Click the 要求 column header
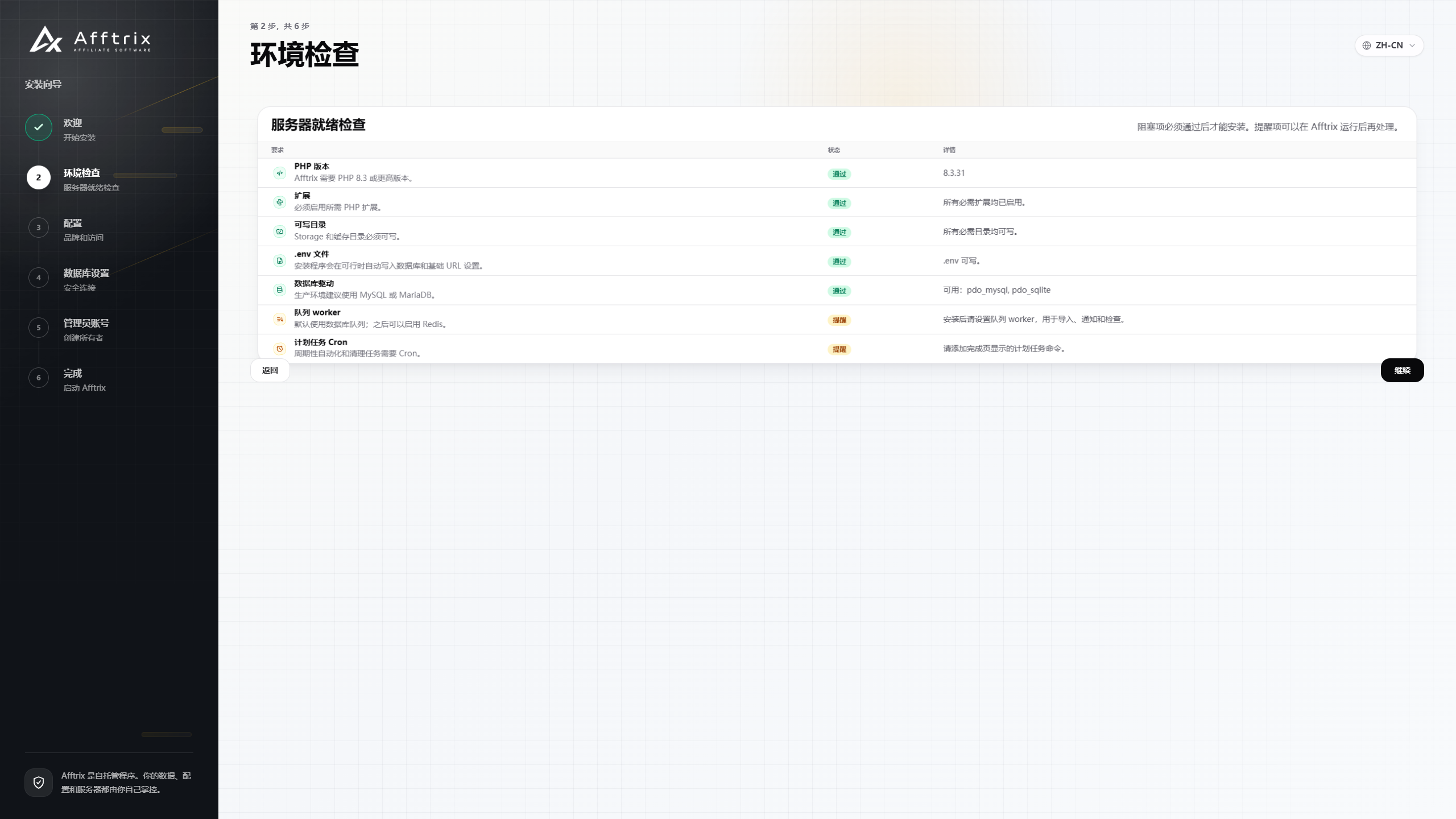The width and height of the screenshot is (1456, 819). (278, 150)
